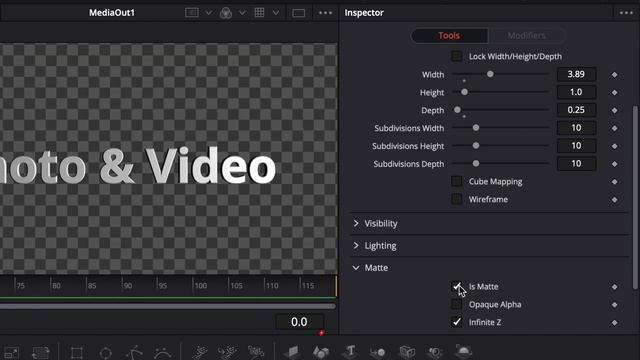Add keyframe for Depth parameter
Viewport: 640px width, 360px height.
click(614, 110)
